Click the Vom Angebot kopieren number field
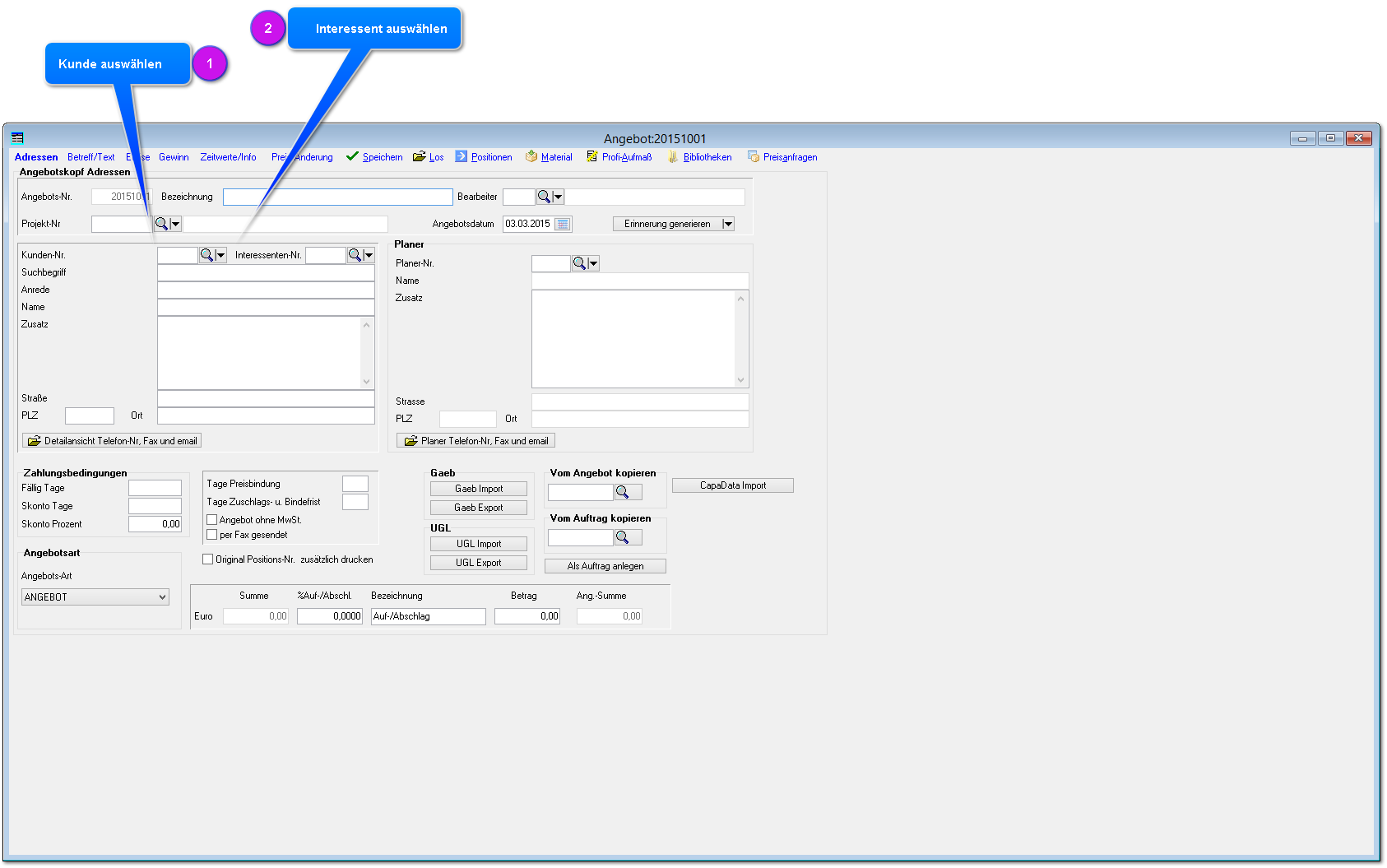Viewport: 1387px width, 868px height. [581, 492]
